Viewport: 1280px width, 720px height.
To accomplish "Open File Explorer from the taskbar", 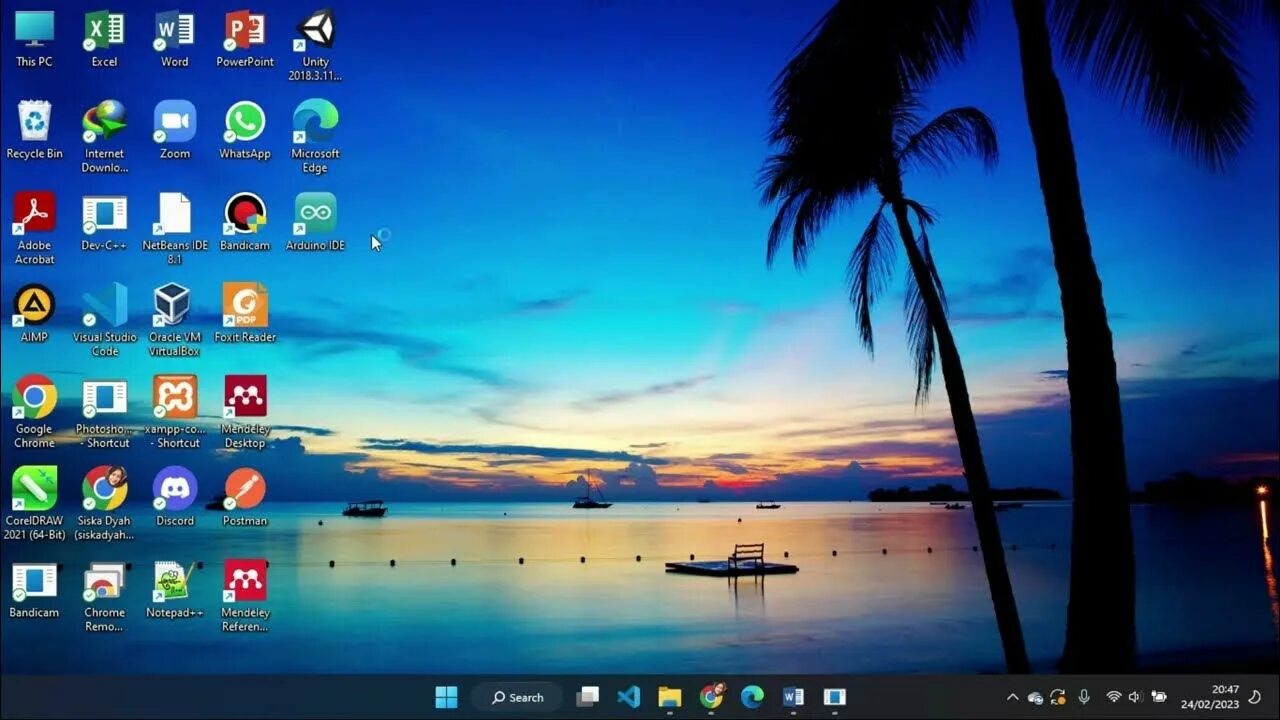I will [669, 697].
